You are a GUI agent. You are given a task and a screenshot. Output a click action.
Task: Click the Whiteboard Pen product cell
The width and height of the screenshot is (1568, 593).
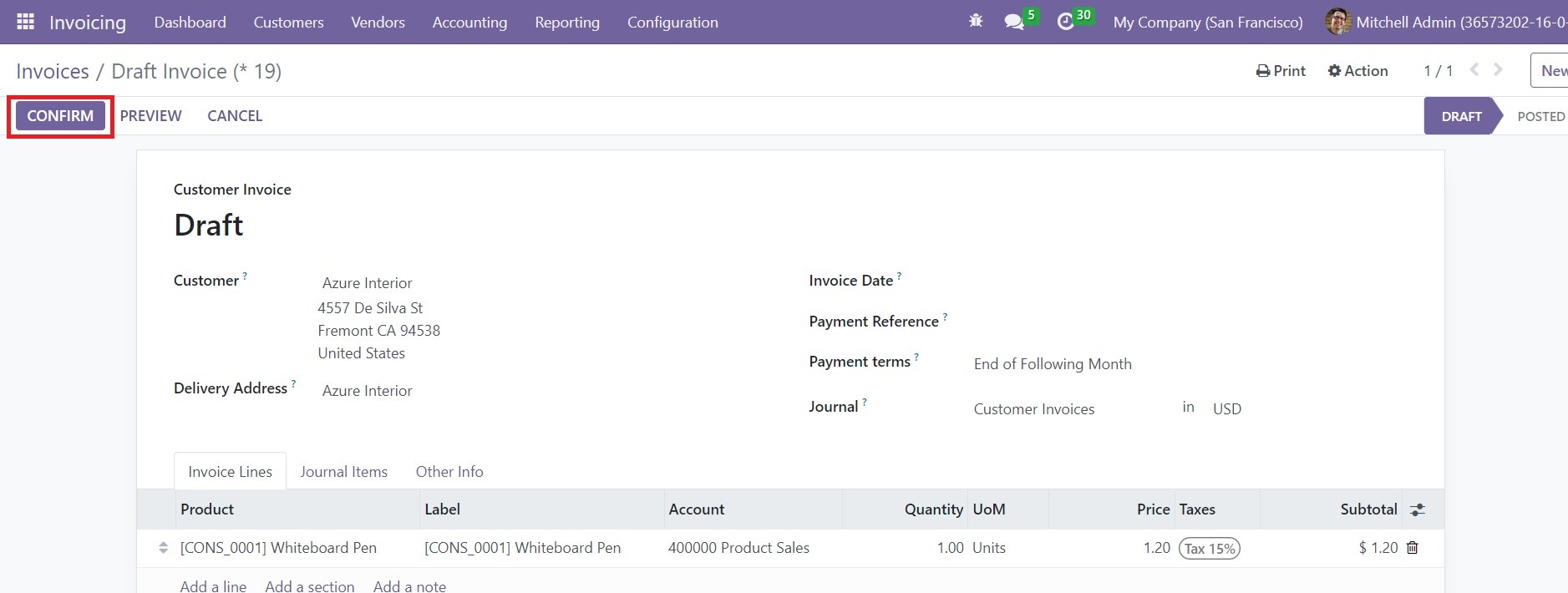[x=278, y=548]
